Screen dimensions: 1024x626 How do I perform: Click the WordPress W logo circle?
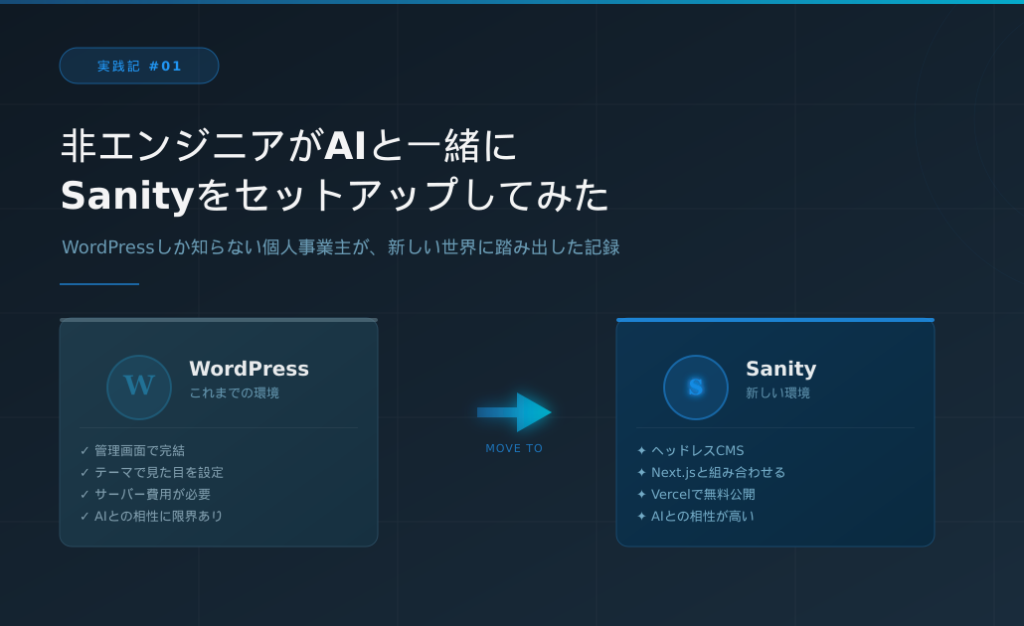tap(139, 387)
